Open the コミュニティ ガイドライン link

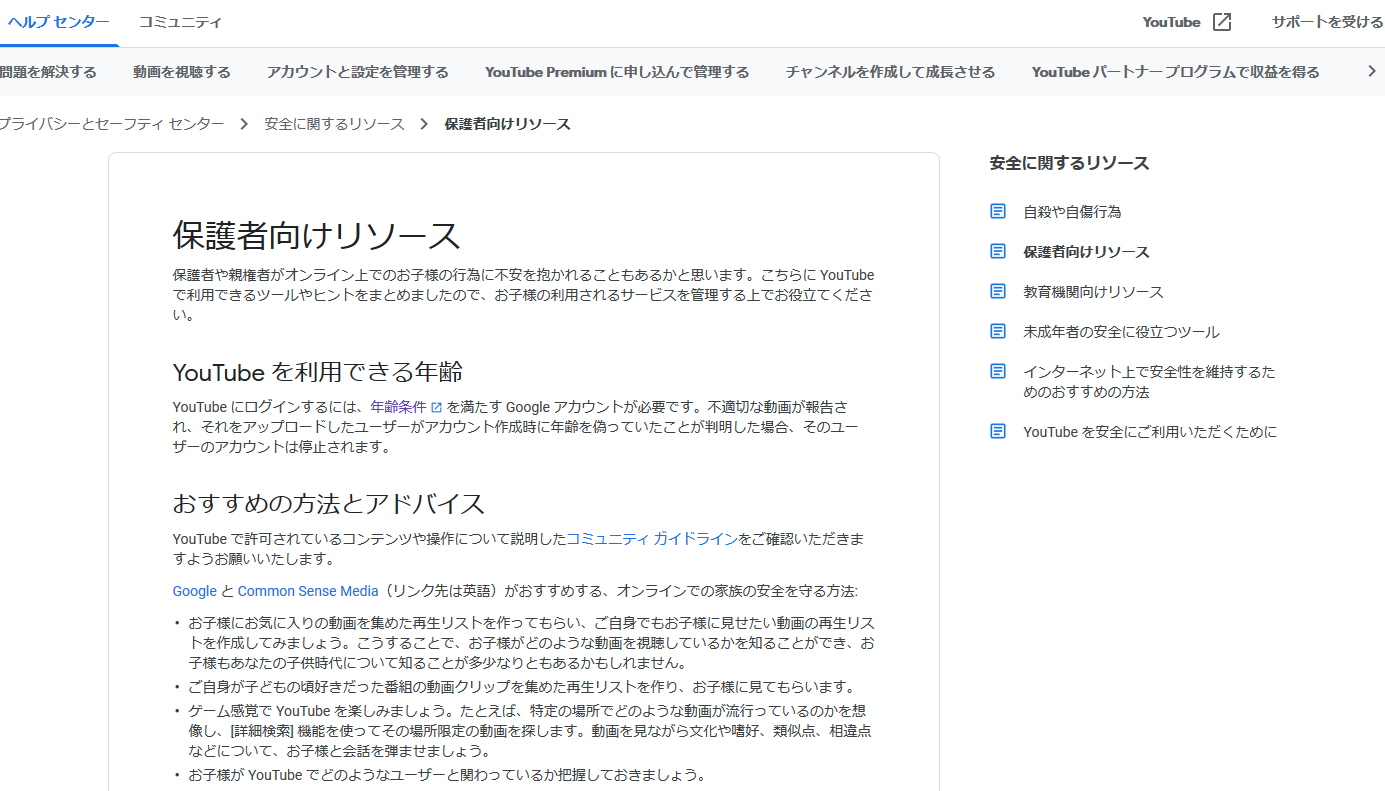point(652,539)
